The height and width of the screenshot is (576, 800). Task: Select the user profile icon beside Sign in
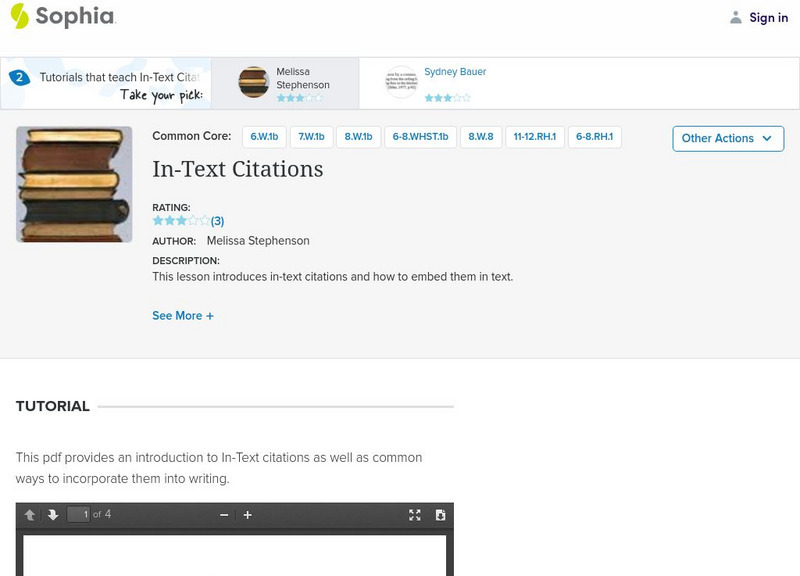click(x=735, y=18)
